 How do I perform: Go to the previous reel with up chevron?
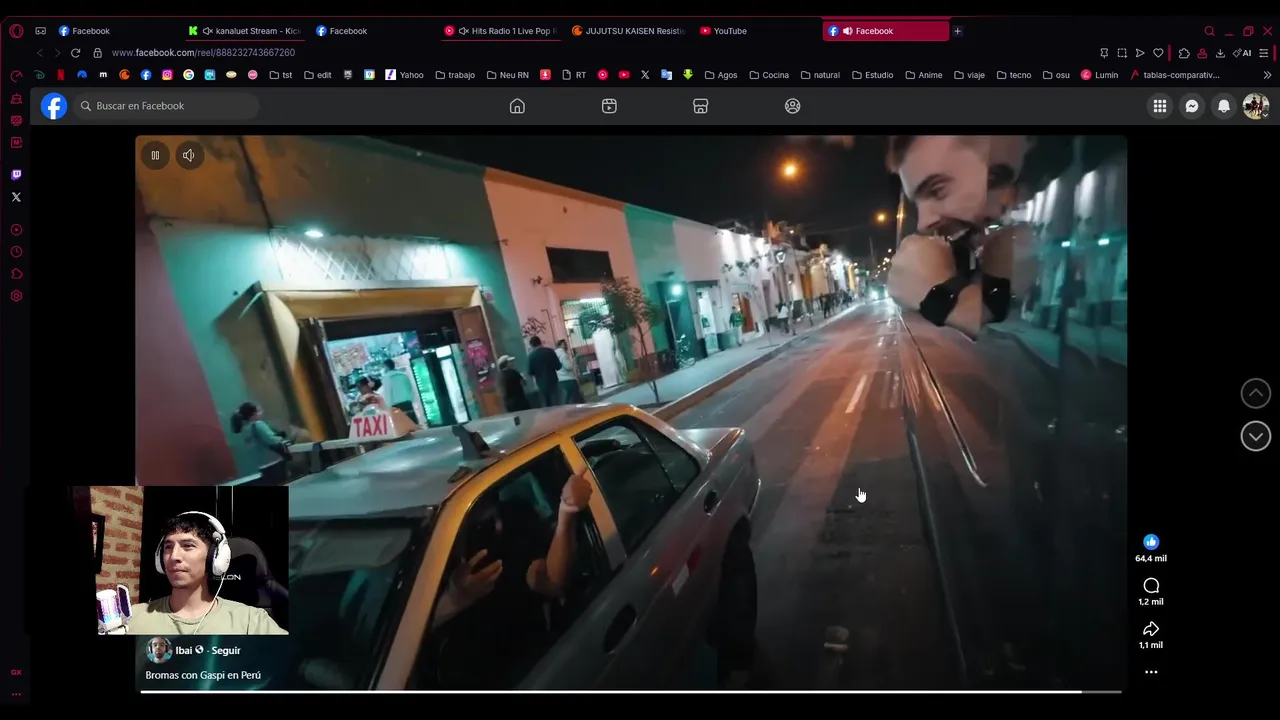pos(1256,393)
